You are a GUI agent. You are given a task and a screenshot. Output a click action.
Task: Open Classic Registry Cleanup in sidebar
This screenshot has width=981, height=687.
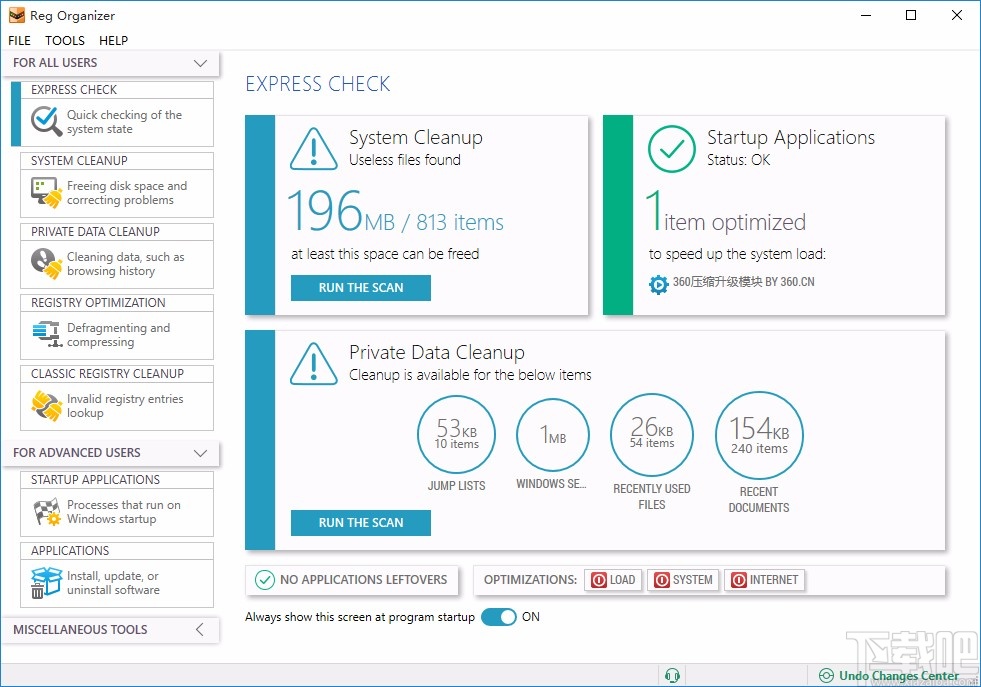(x=117, y=398)
